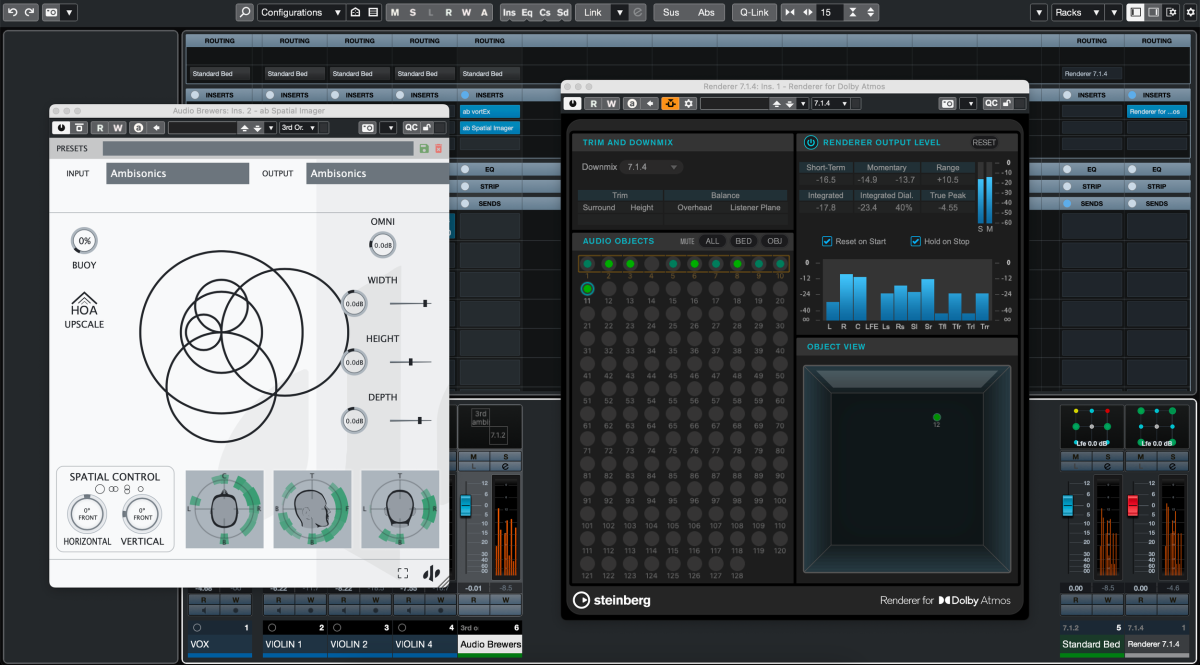Toggle the HOA Upscale icon

pos(84,305)
